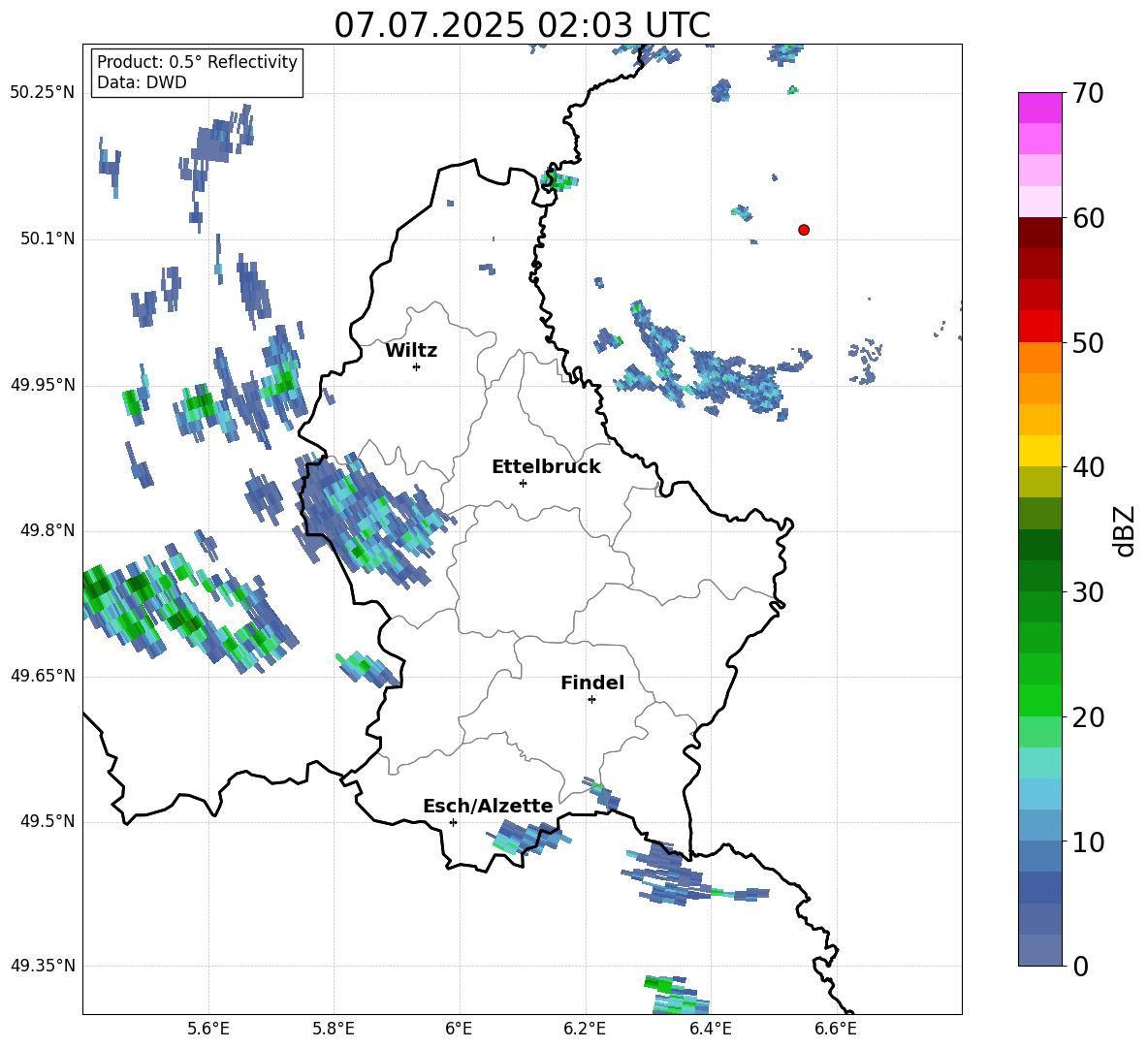This screenshot has width=1148, height=1048.
Task: Click the 49.35°N latitude label
Action: pyautogui.click(x=43, y=966)
